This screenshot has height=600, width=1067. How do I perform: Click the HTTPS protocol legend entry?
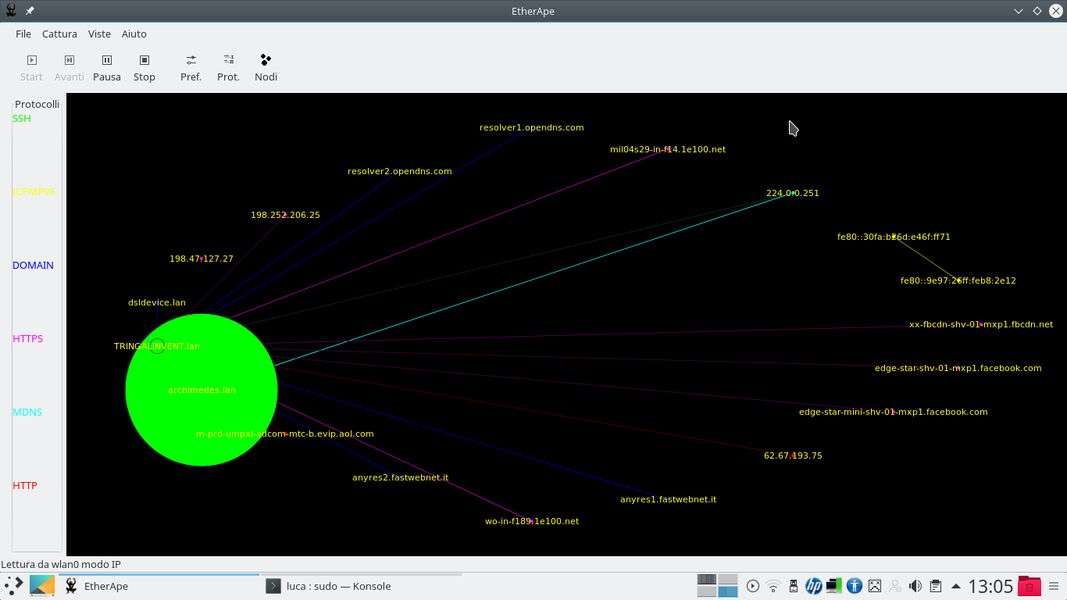28,339
